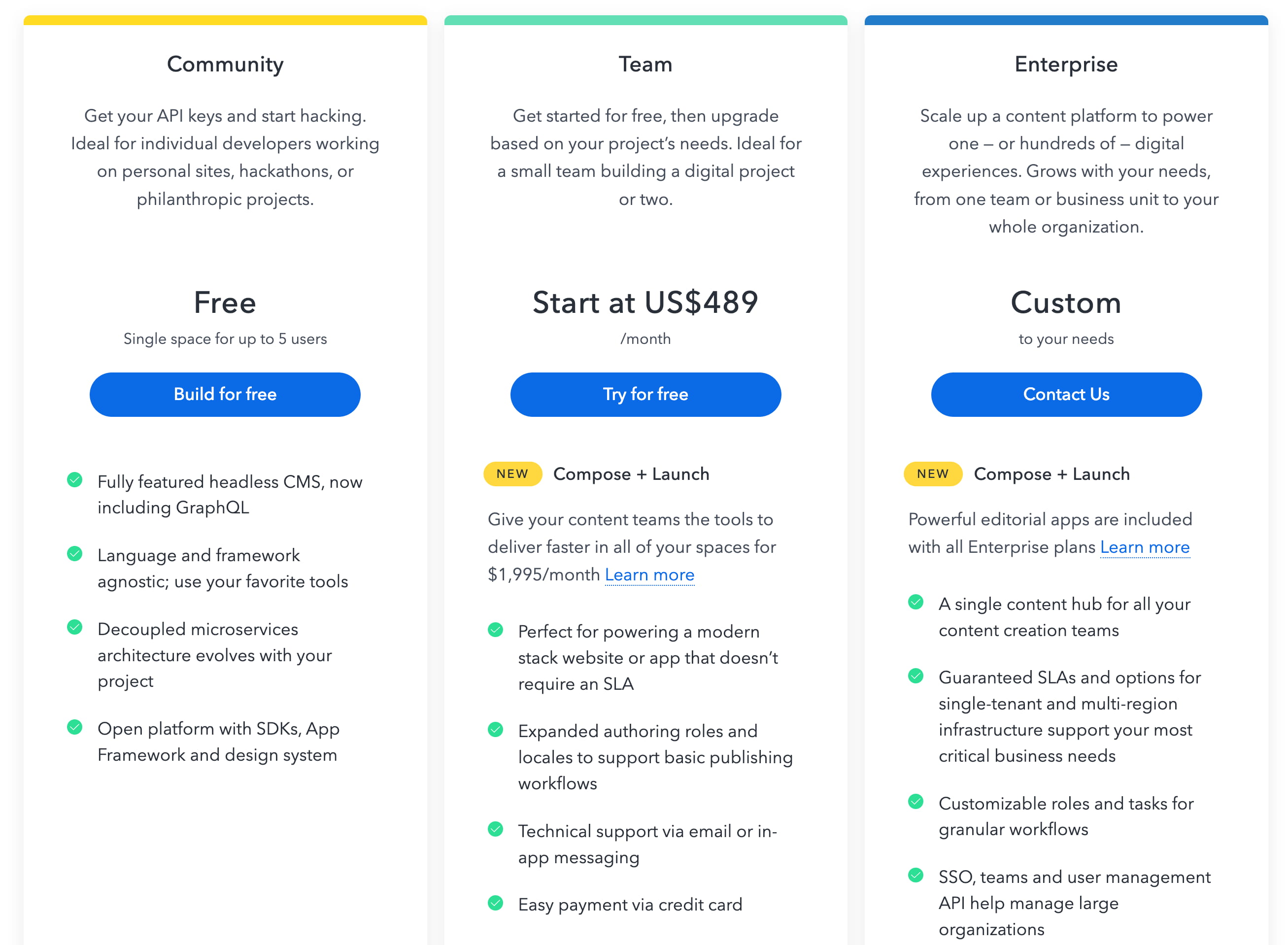
Task: Click the checkmark next to 'Language and framework agnostic'
Action: (x=74, y=553)
